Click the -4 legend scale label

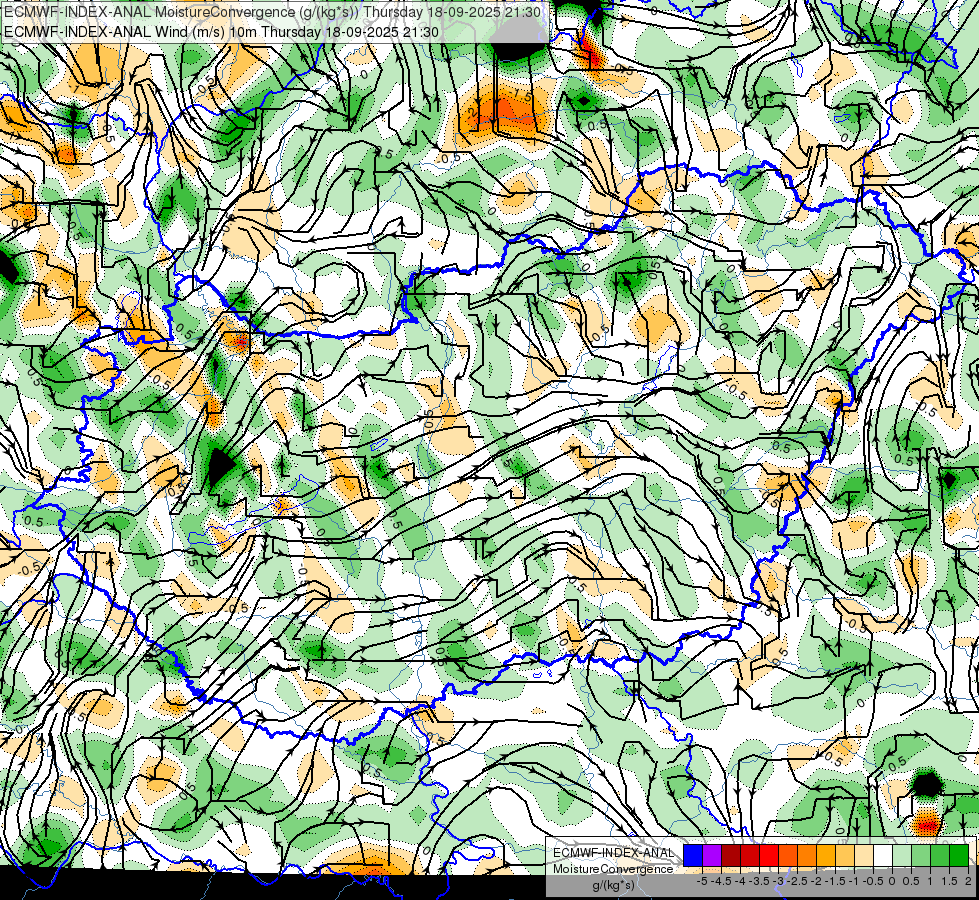point(740,881)
